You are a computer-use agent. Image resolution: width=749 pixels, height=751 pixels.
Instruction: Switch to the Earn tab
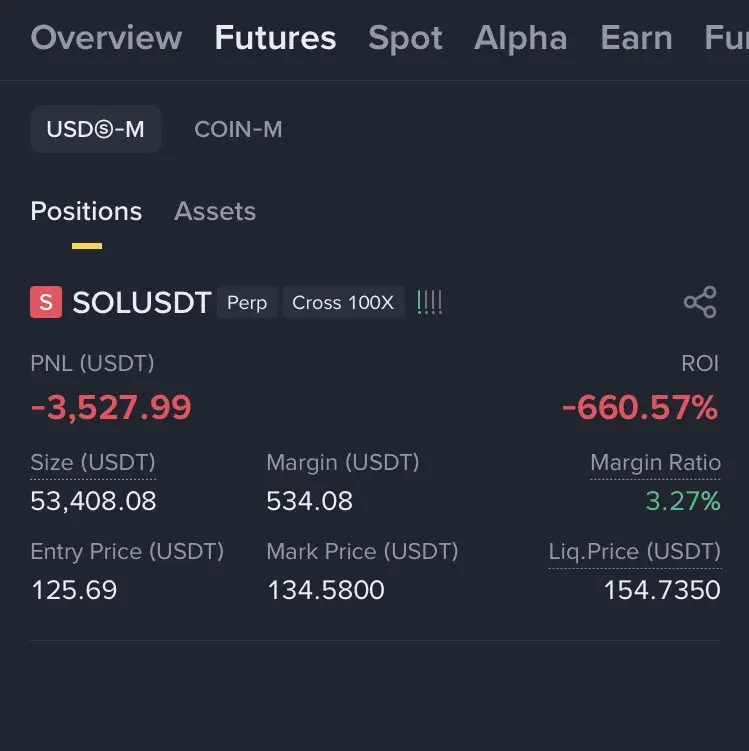pos(636,38)
